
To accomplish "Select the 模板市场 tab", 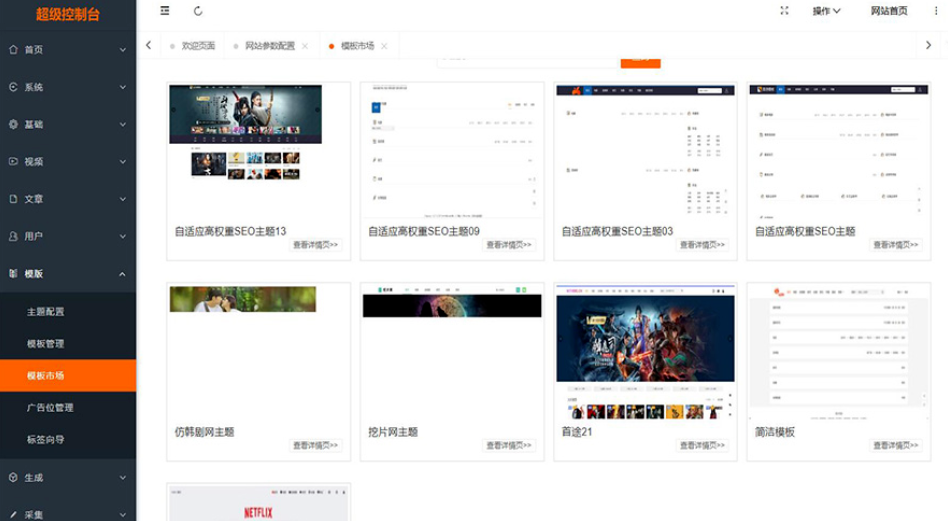I will [357, 46].
